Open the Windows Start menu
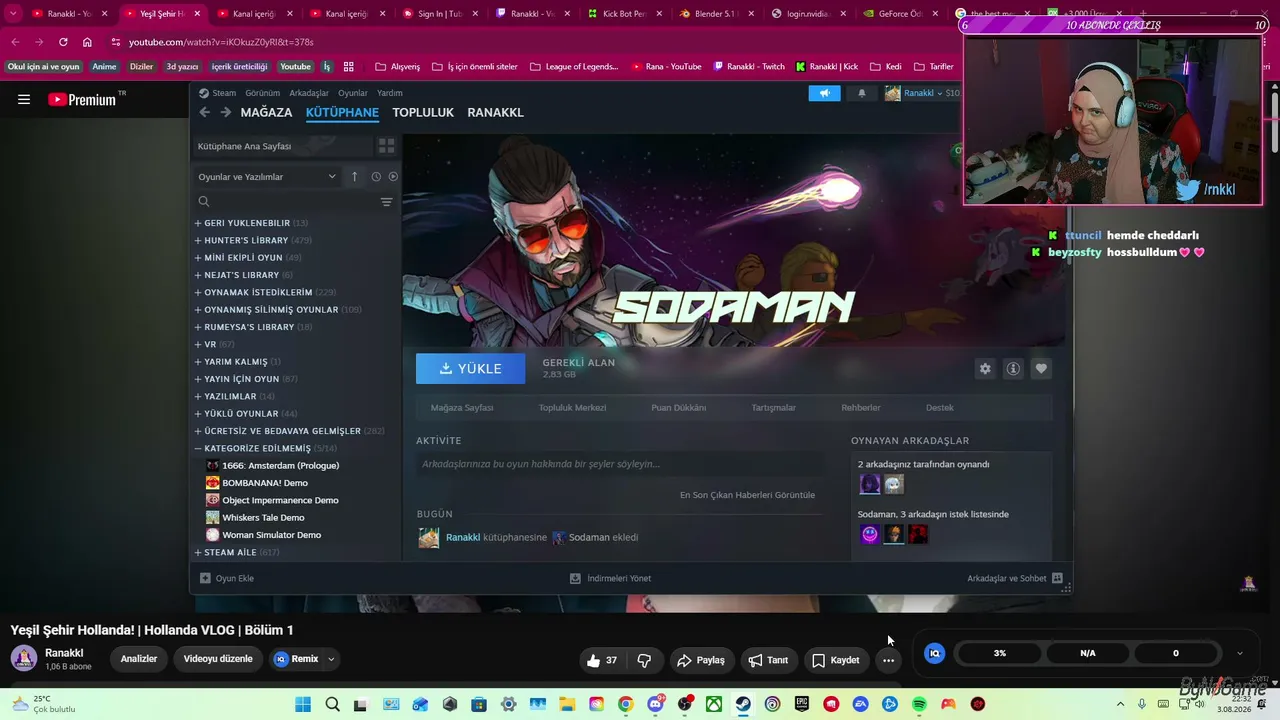1280x720 pixels. coord(303,704)
